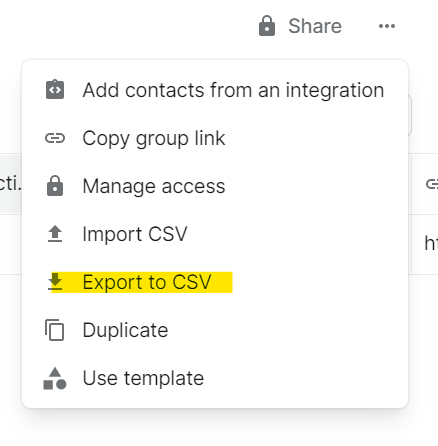The image size is (438, 446).
Task: Click the integration clipboard icon
Action: point(55,89)
